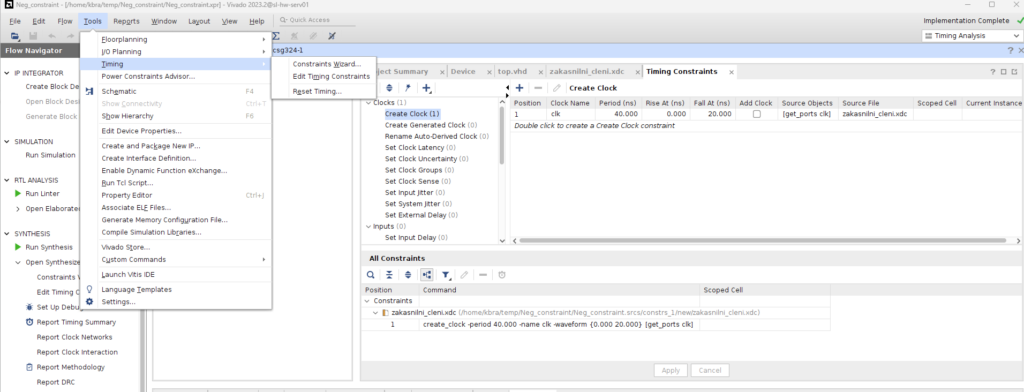Collapse the RTL ANALYSIS section
This screenshot has height=392, width=1024.
(7, 180)
